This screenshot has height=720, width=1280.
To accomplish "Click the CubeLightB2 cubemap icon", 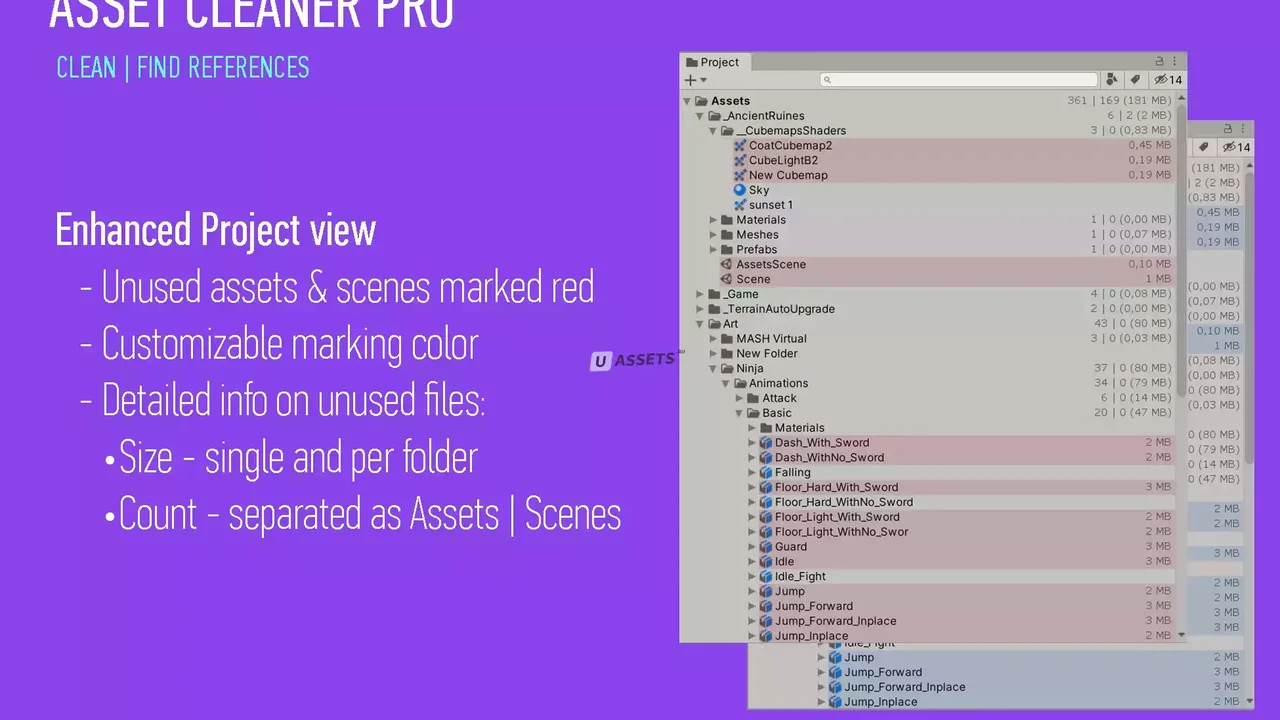I will (x=740, y=160).
